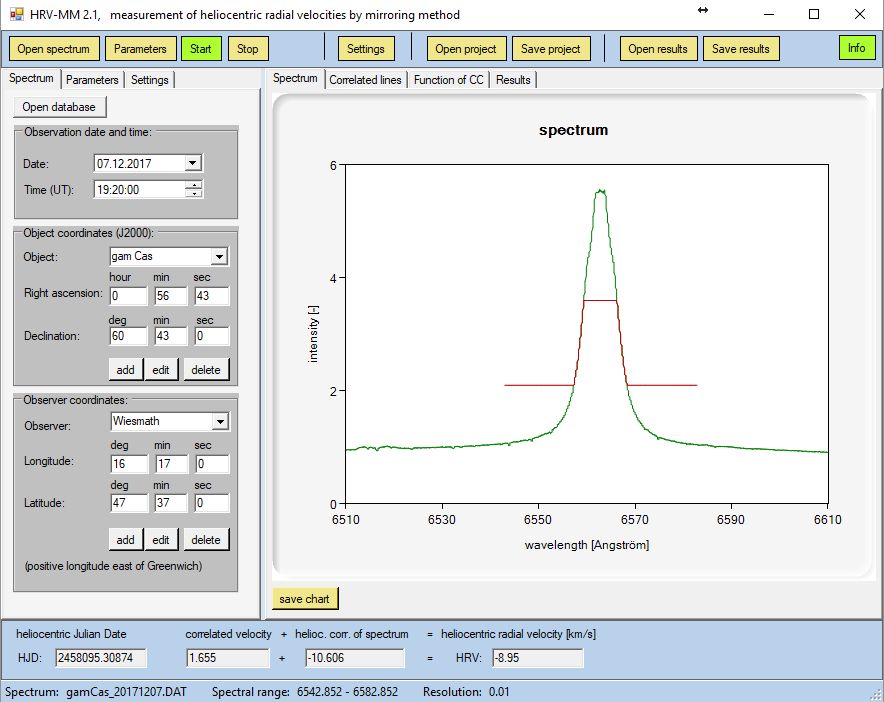Image resolution: width=884 pixels, height=702 pixels.
Task: Edit the selected observer coordinates
Action: pos(161,540)
